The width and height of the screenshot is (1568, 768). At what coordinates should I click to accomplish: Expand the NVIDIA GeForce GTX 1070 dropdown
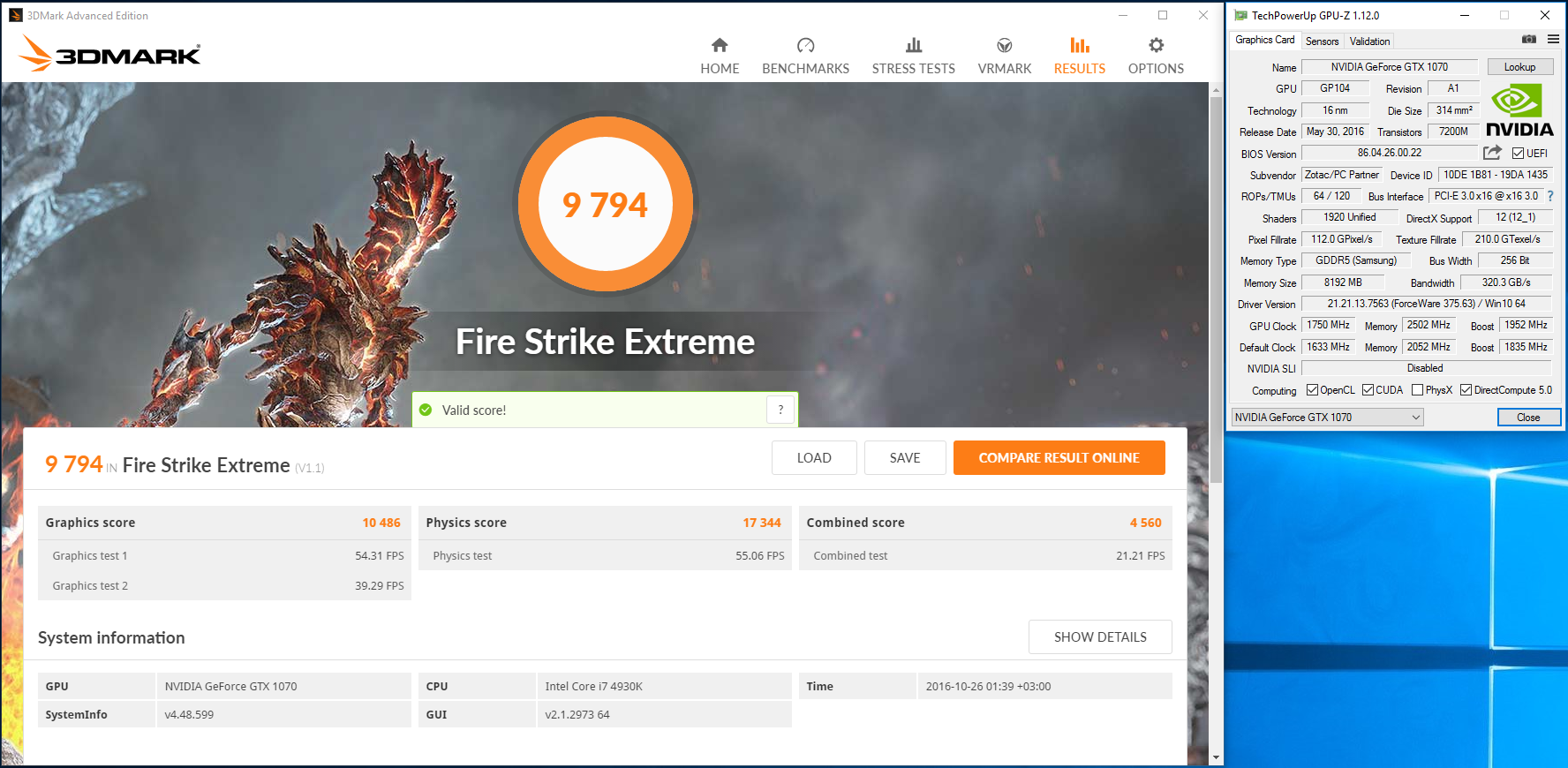tap(1327, 418)
